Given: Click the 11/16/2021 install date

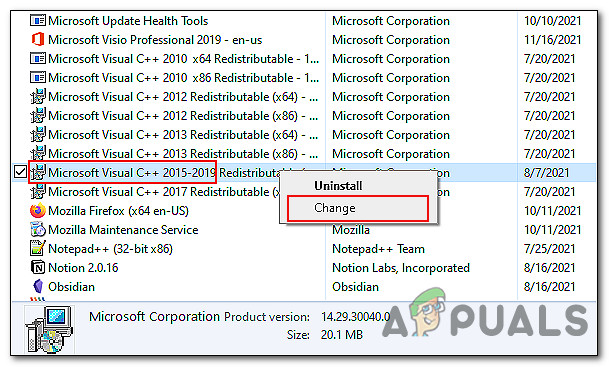Looking at the screenshot, I should click(552, 40).
